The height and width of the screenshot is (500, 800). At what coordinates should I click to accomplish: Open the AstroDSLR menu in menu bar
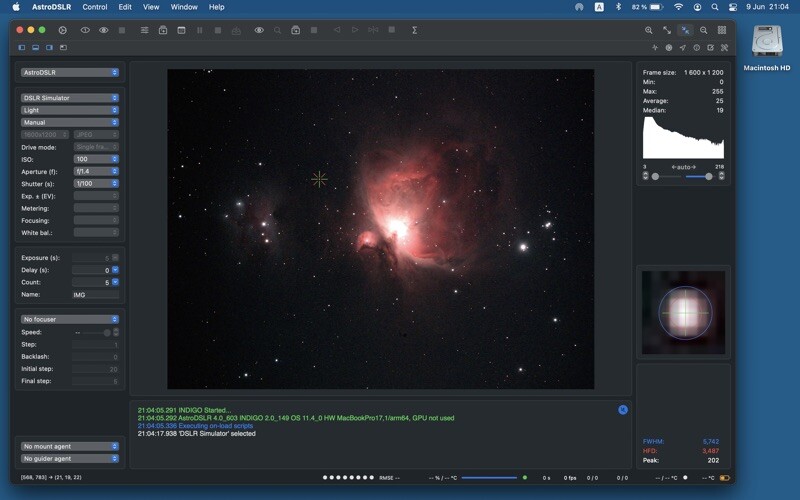pos(52,7)
